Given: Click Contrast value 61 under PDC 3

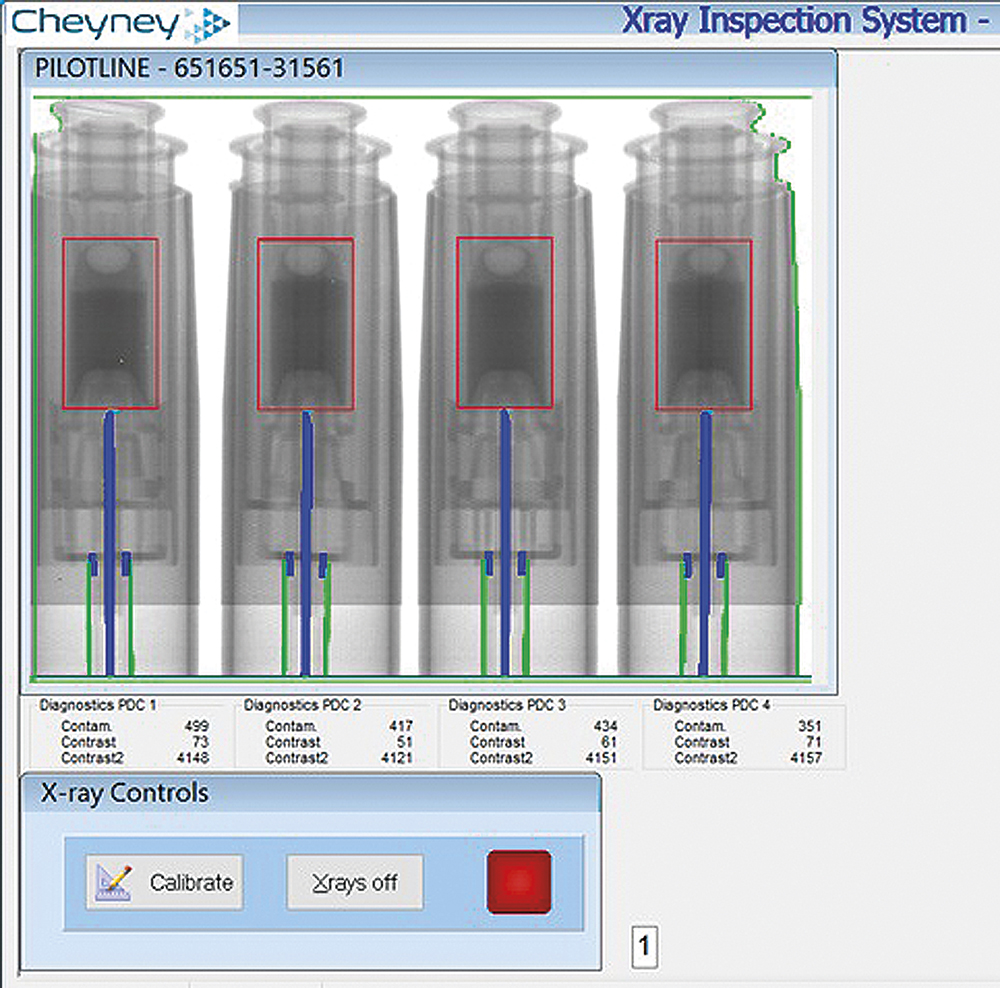Looking at the screenshot, I should pyautogui.click(x=609, y=742).
